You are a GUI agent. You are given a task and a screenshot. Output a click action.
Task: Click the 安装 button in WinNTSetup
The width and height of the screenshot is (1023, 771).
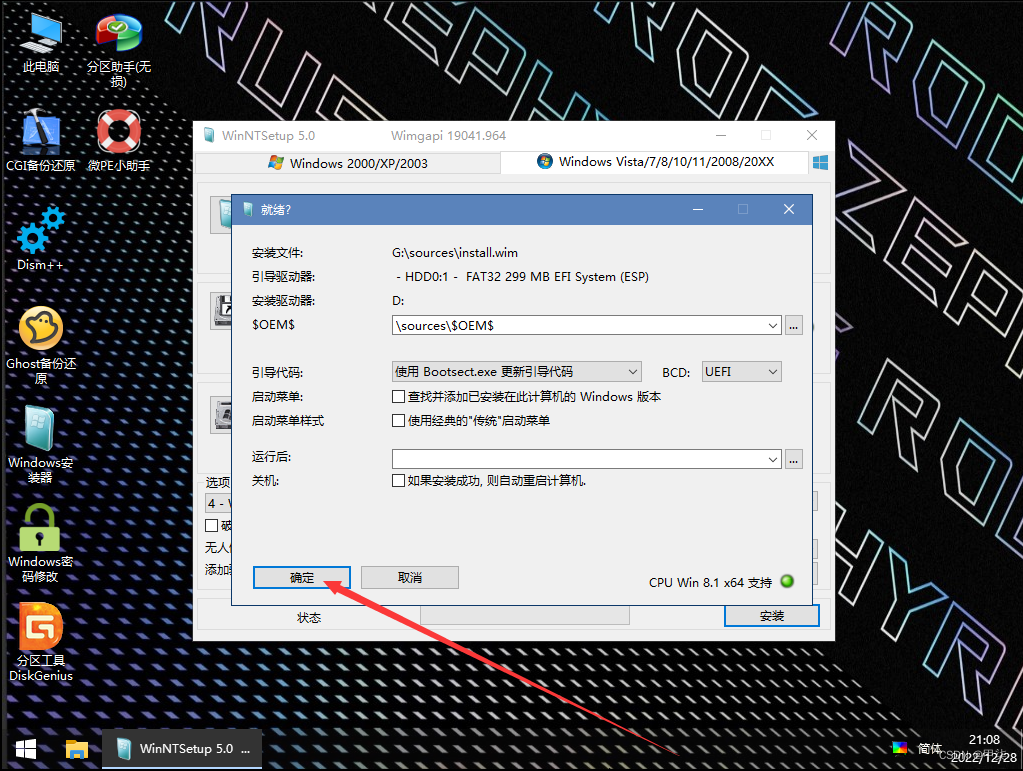pyautogui.click(x=772, y=616)
